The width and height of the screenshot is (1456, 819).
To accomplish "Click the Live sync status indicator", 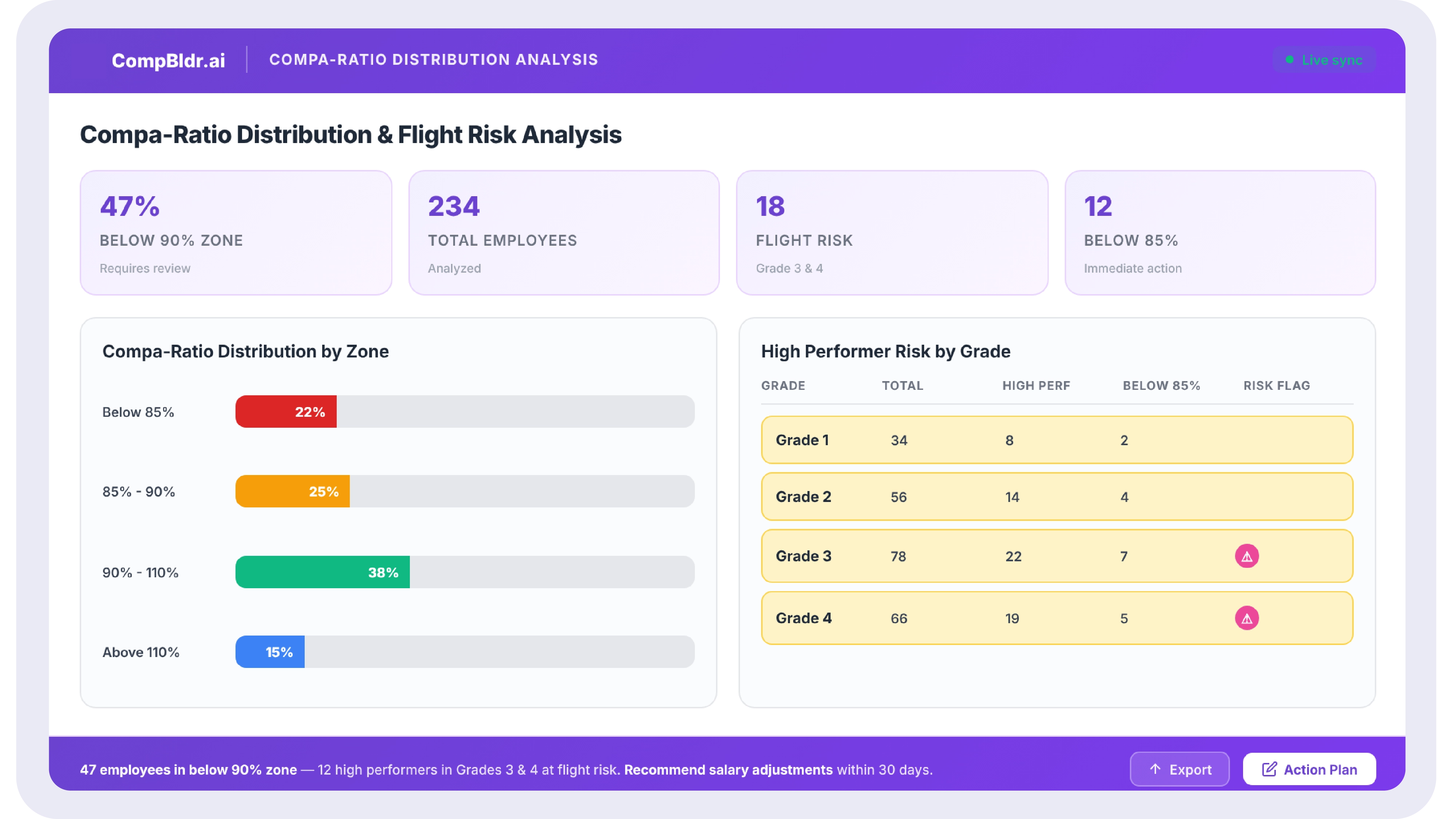I will pyautogui.click(x=1324, y=60).
